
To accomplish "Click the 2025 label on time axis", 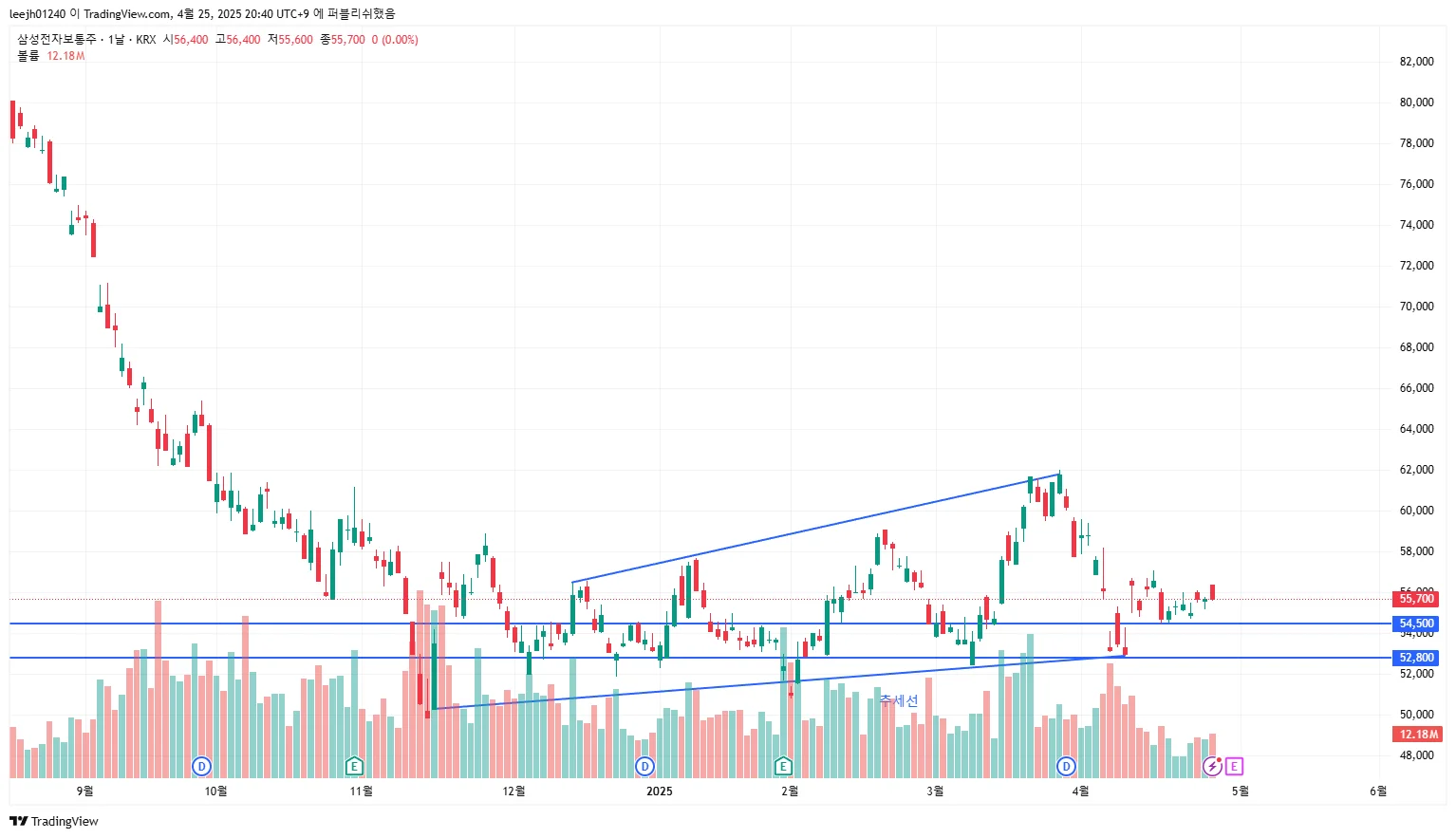I will coord(659,791).
